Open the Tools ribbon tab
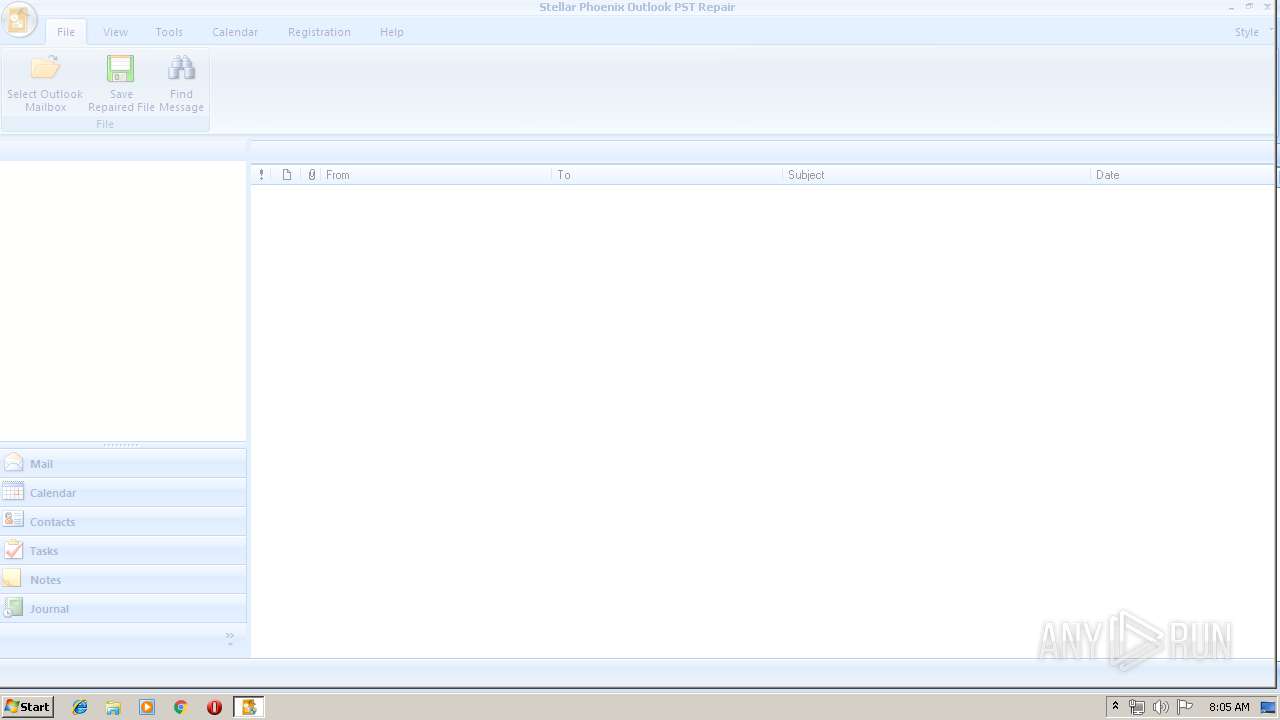This screenshot has height=720, width=1280. pos(169,32)
